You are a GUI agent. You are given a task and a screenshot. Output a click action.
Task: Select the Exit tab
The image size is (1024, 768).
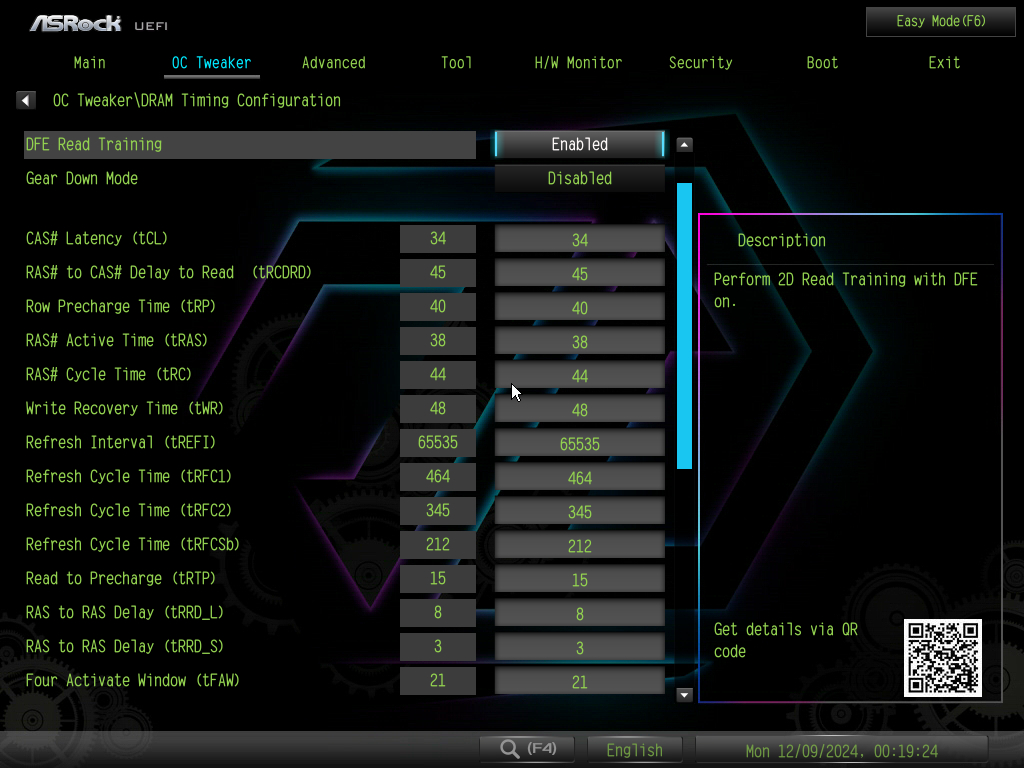point(944,63)
